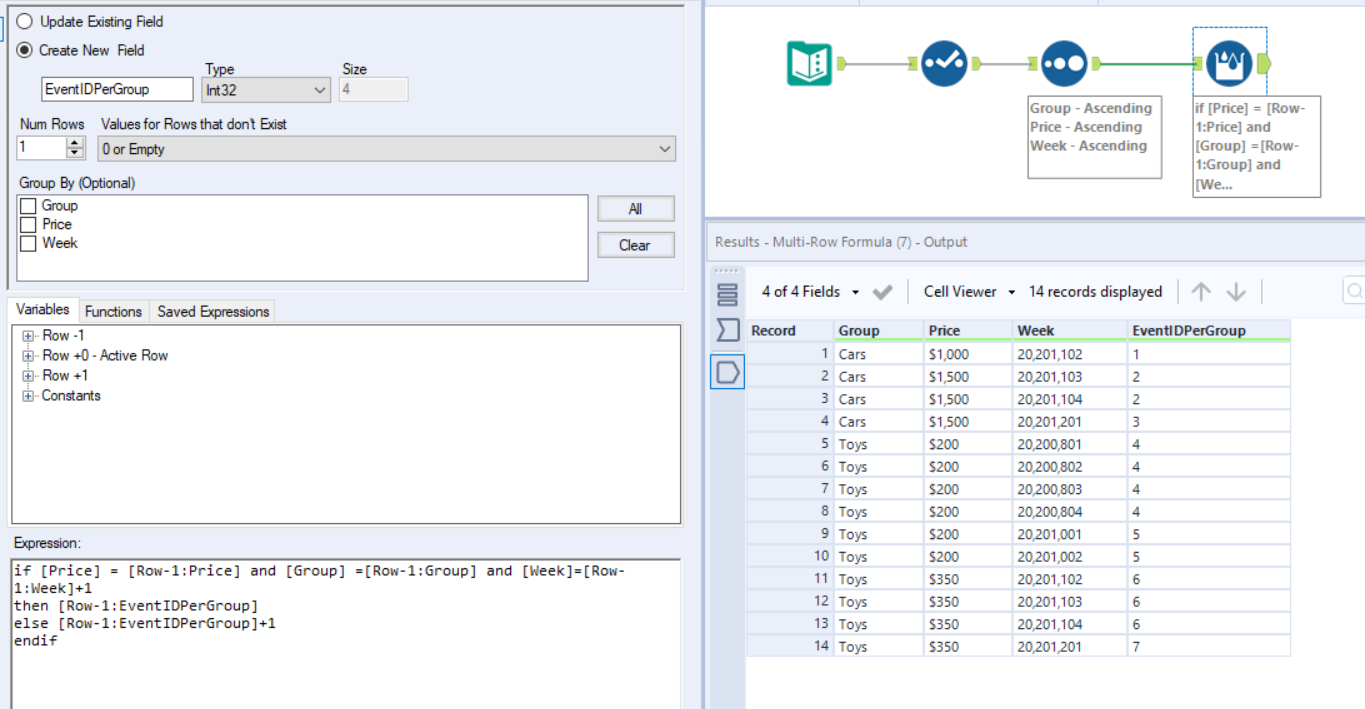Sort by the Group column header
The height and width of the screenshot is (709, 1365).
click(877, 331)
